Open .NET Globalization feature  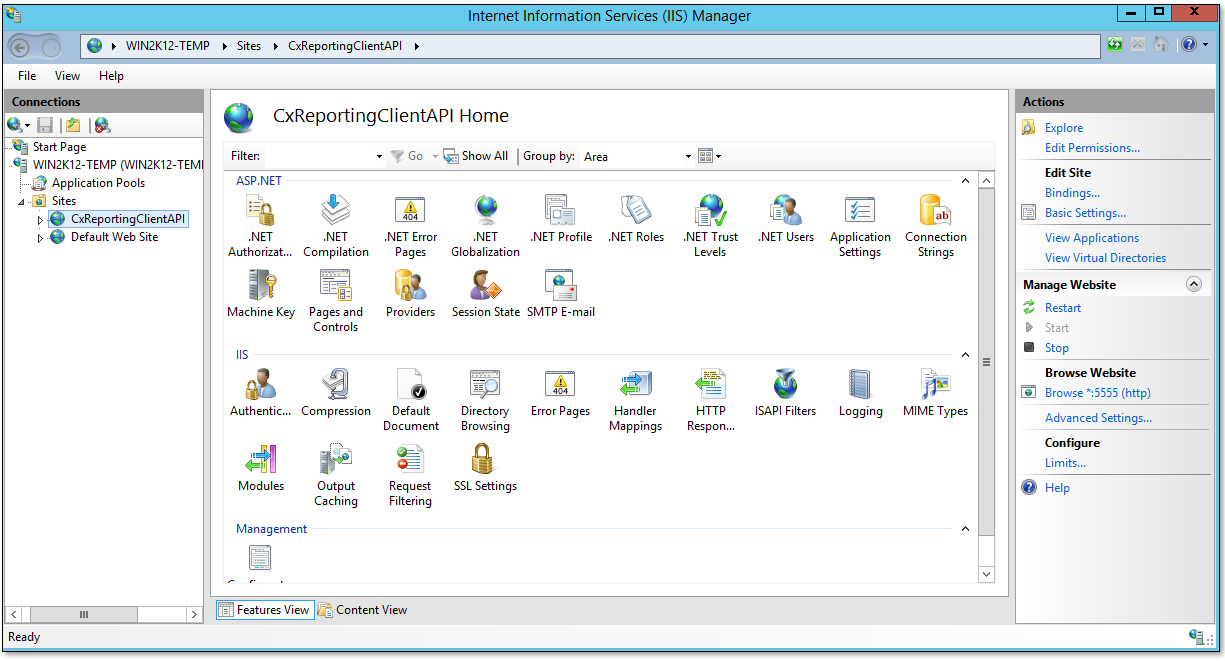point(485,226)
